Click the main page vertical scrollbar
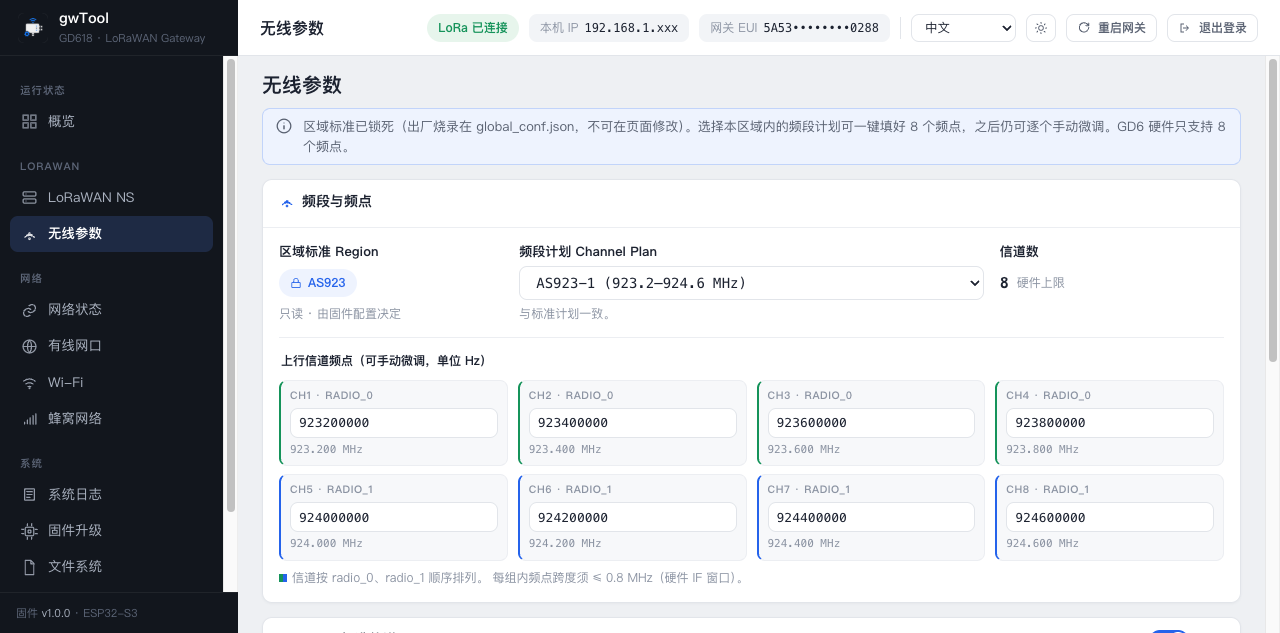1280x633 pixels. (1273, 210)
